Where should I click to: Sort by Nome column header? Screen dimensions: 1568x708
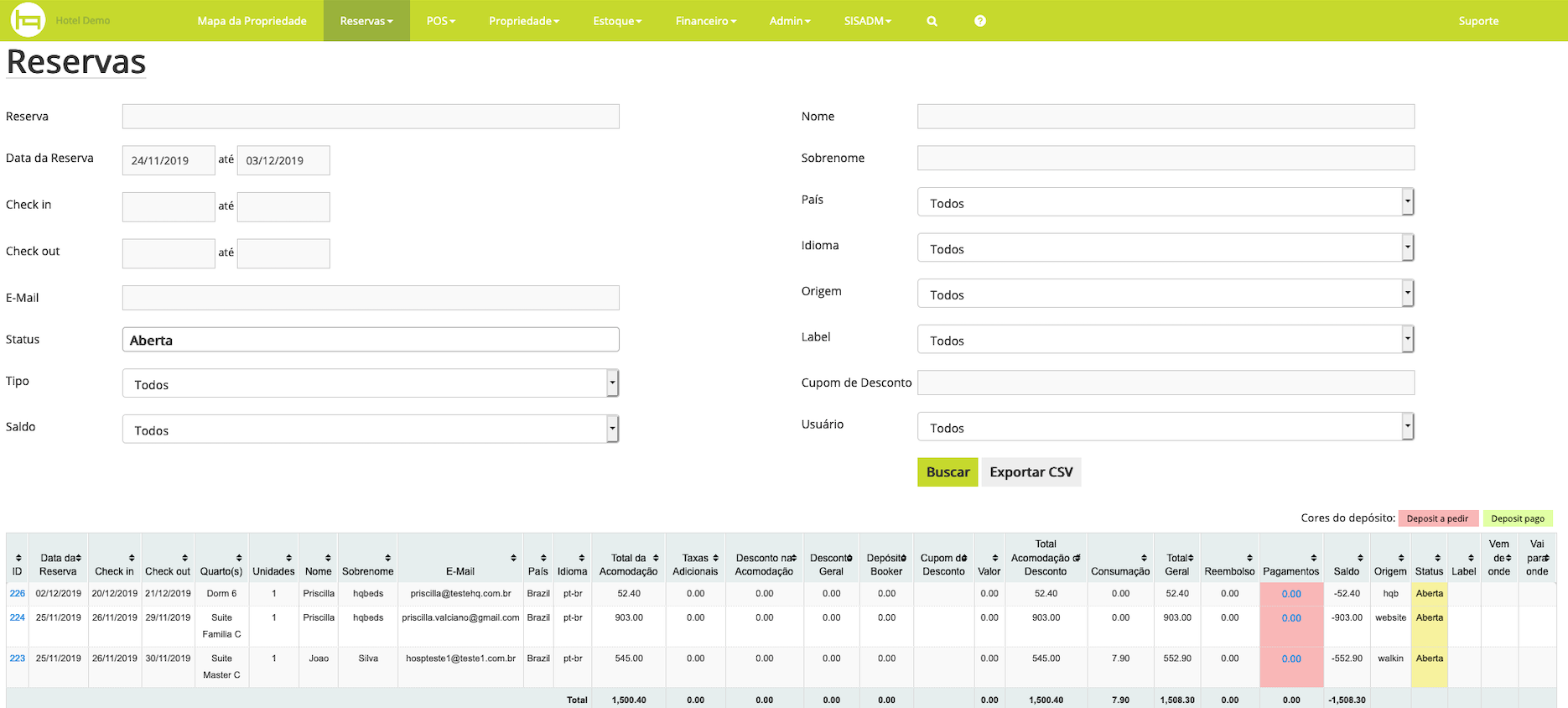(319, 558)
